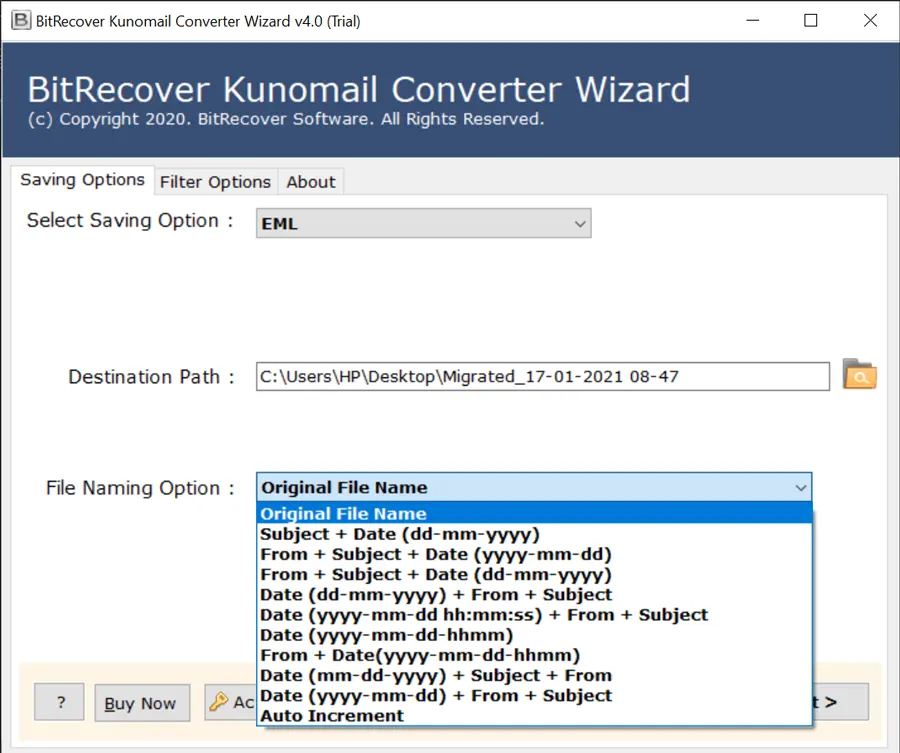Close the Converter Wizard window
This screenshot has width=900, height=753.
pos(870,21)
